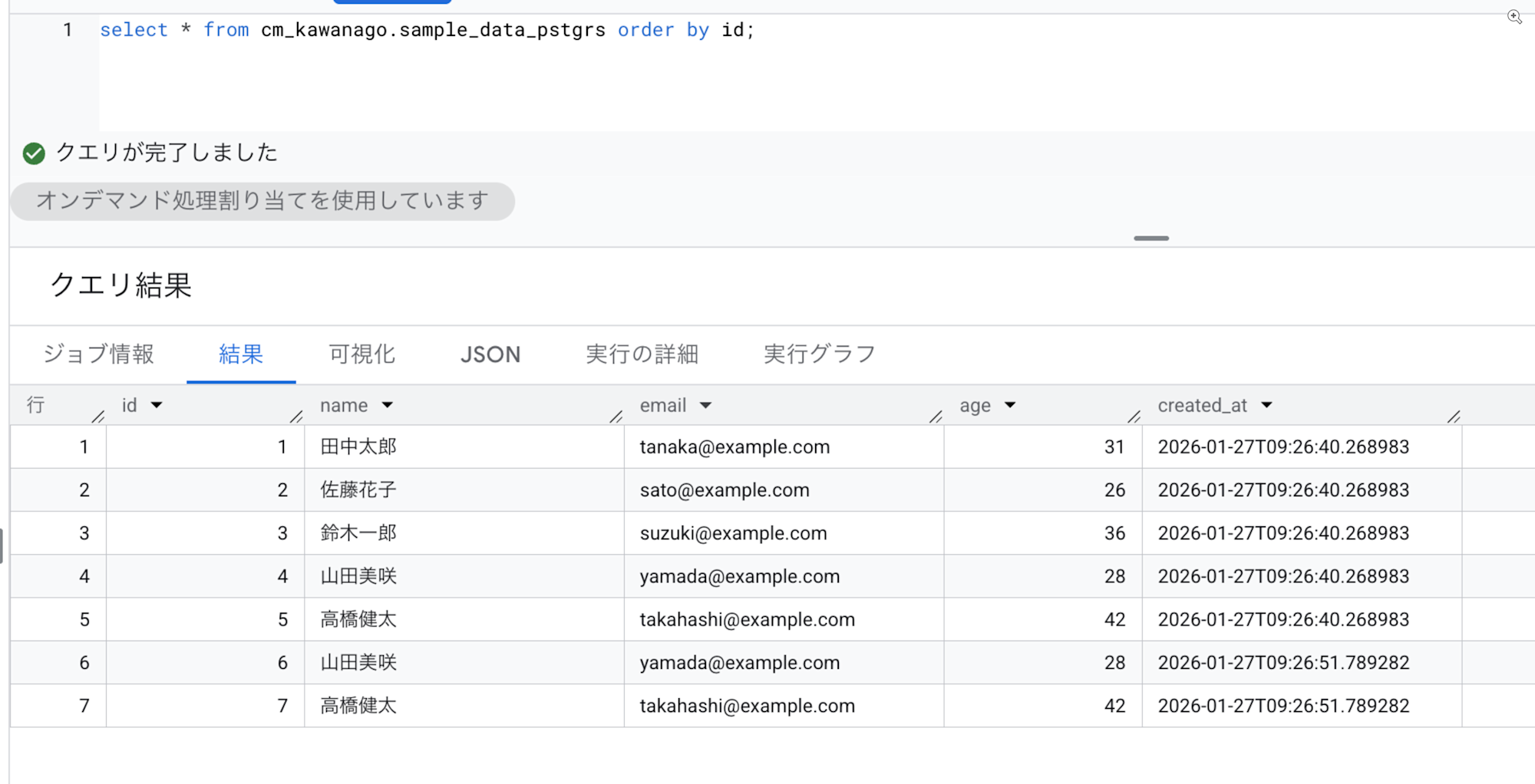The image size is (1535, 784).
Task: Click the zoom magnifier icon at top right
Action: pos(1514,17)
